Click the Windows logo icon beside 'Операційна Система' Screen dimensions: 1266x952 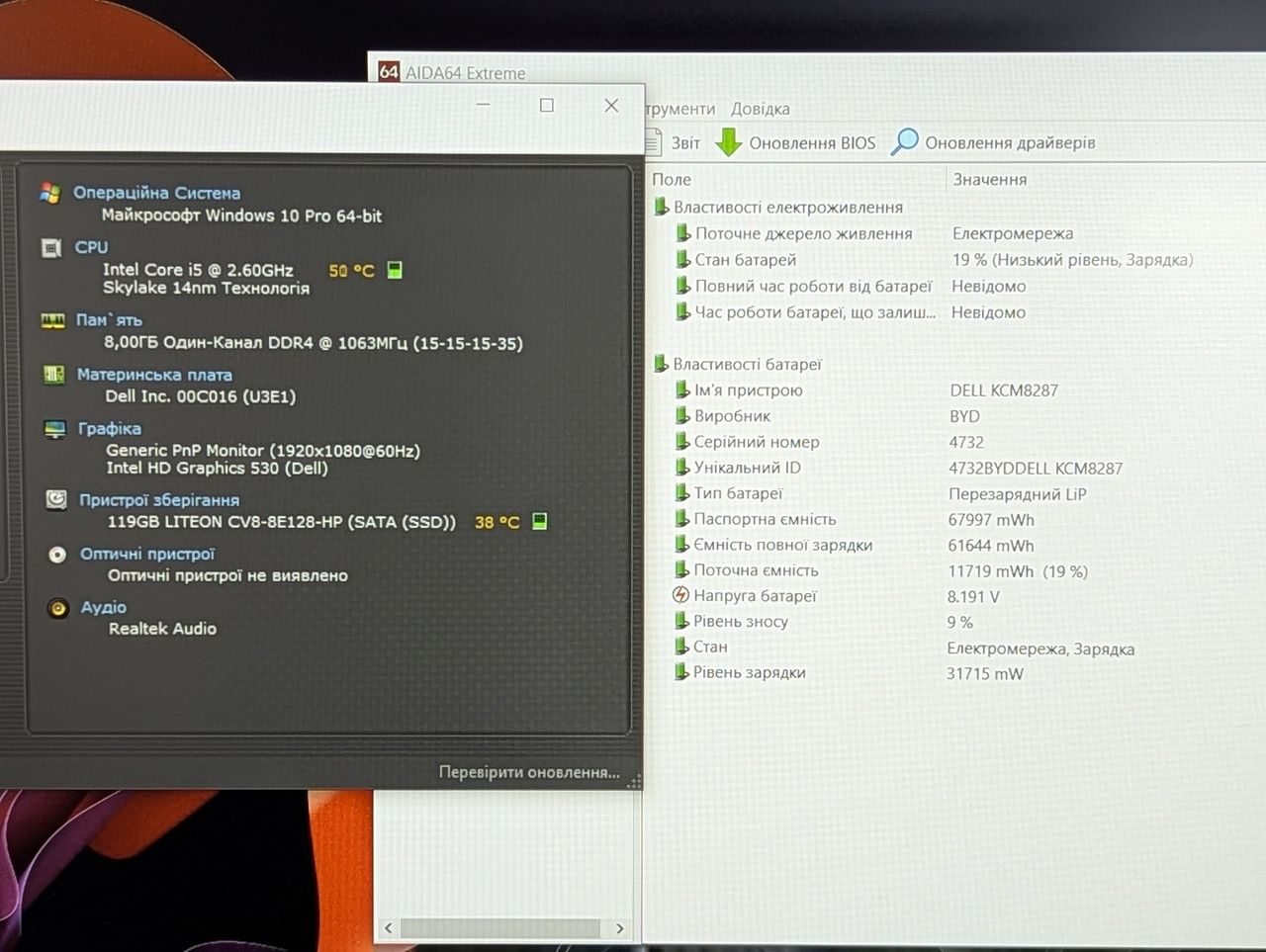tap(49, 193)
